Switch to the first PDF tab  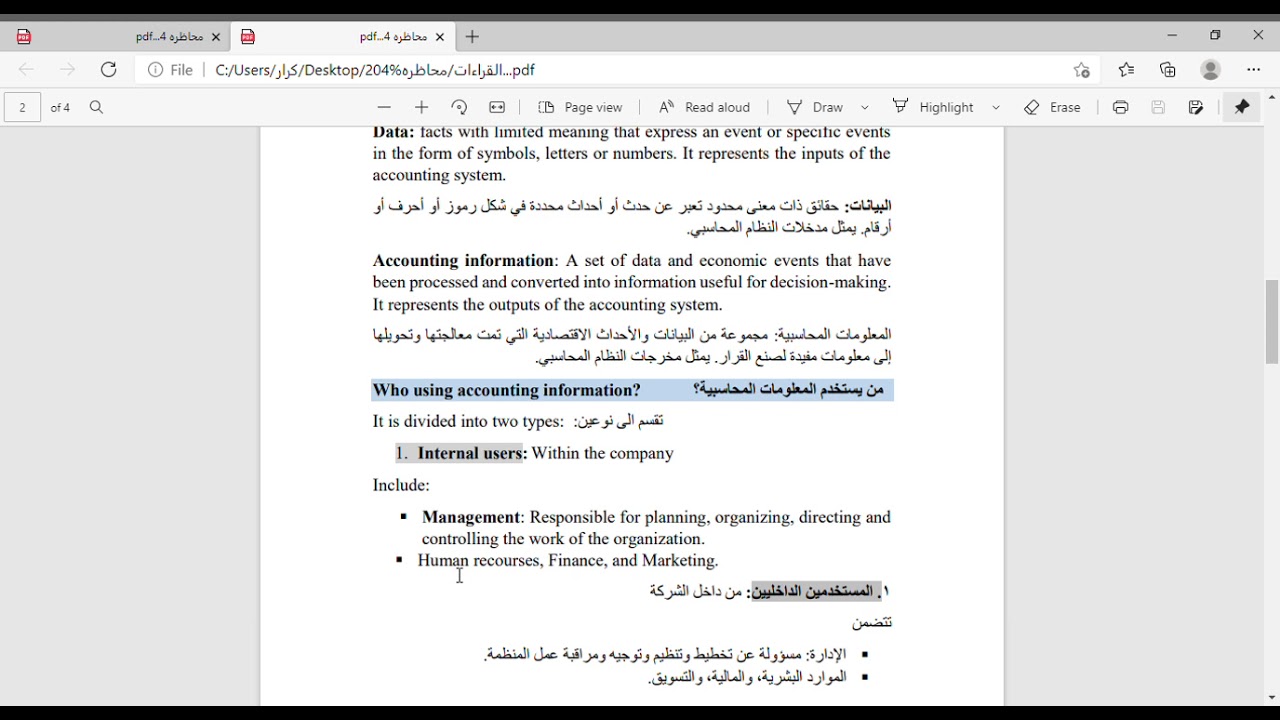pos(118,37)
